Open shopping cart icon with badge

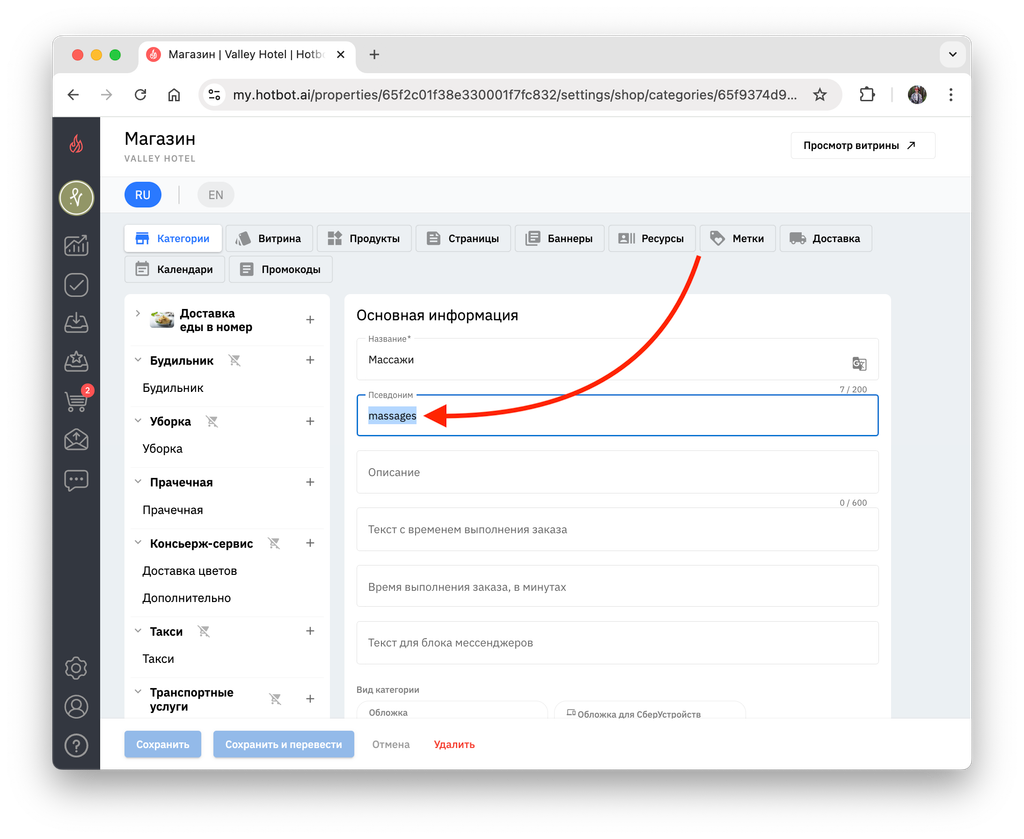[77, 400]
